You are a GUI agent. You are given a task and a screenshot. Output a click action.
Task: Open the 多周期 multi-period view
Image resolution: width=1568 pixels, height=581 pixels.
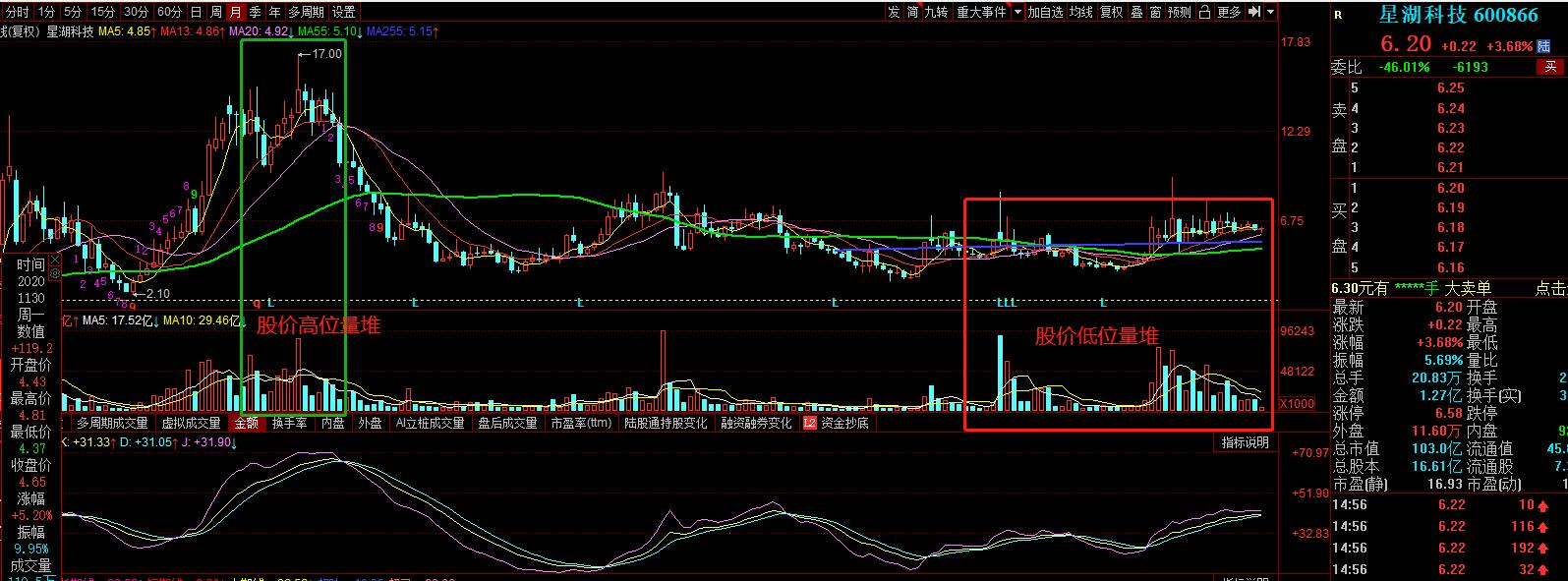click(306, 12)
